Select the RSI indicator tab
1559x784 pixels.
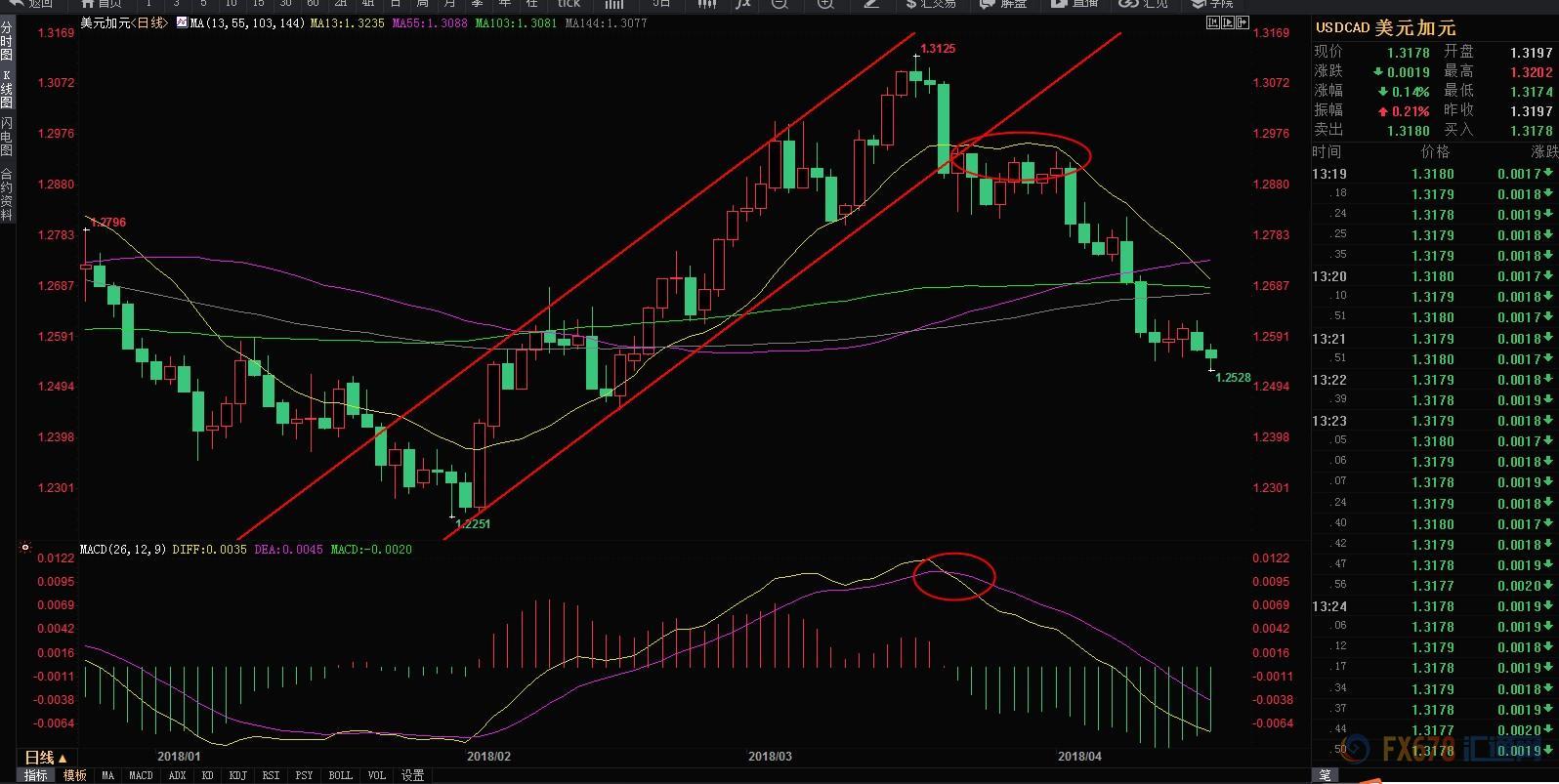[x=271, y=775]
